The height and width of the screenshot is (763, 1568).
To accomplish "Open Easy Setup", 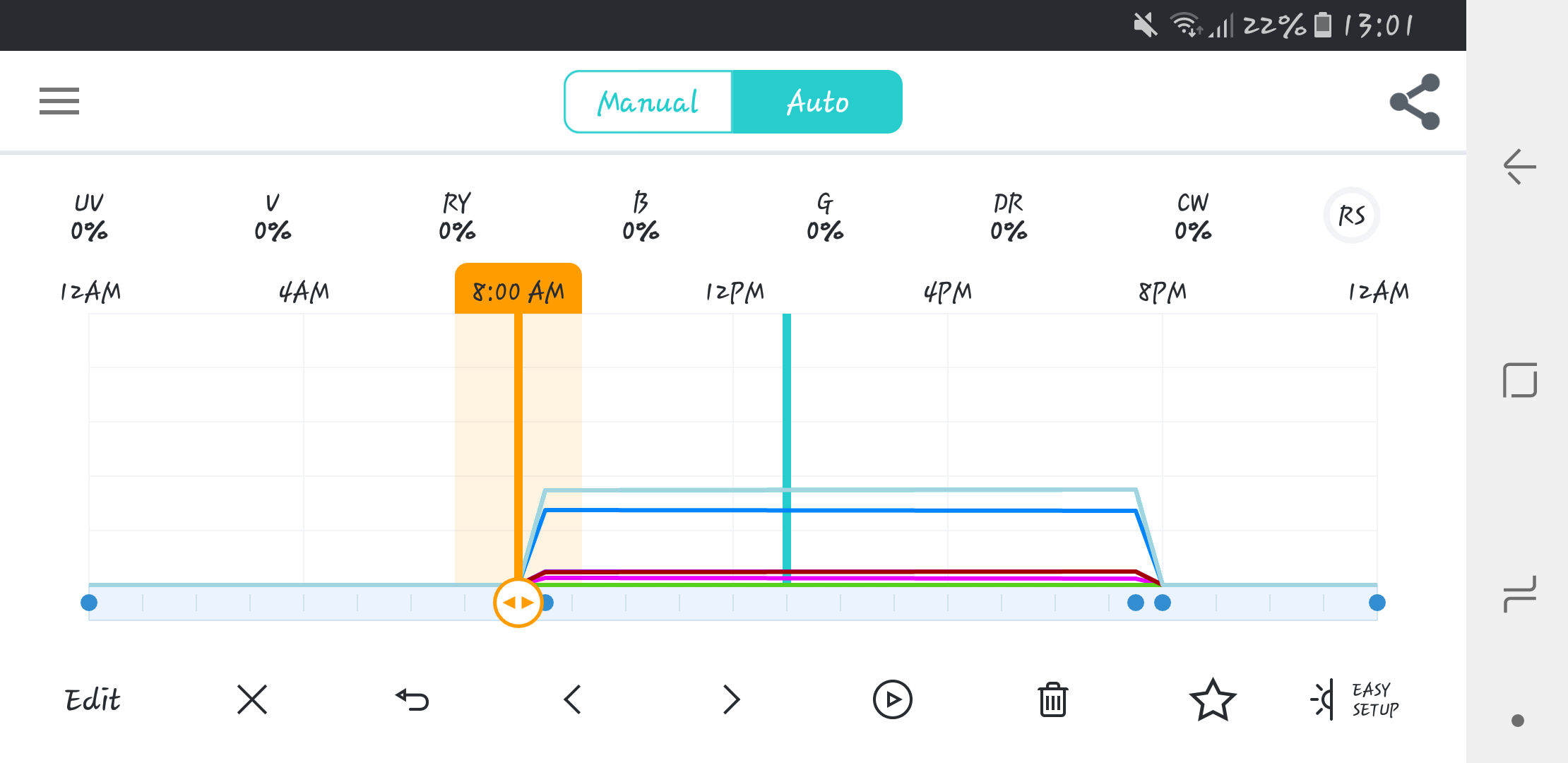I will pos(1356,699).
